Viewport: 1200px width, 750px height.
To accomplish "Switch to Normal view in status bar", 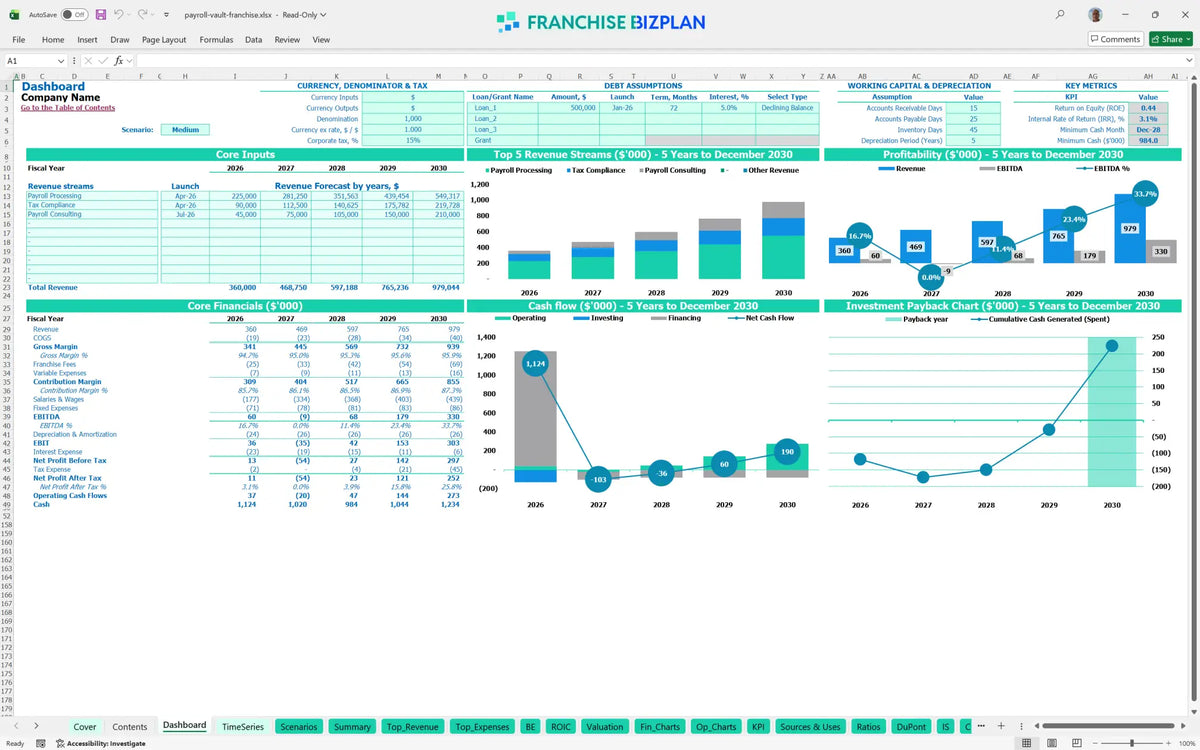I will 1026,743.
